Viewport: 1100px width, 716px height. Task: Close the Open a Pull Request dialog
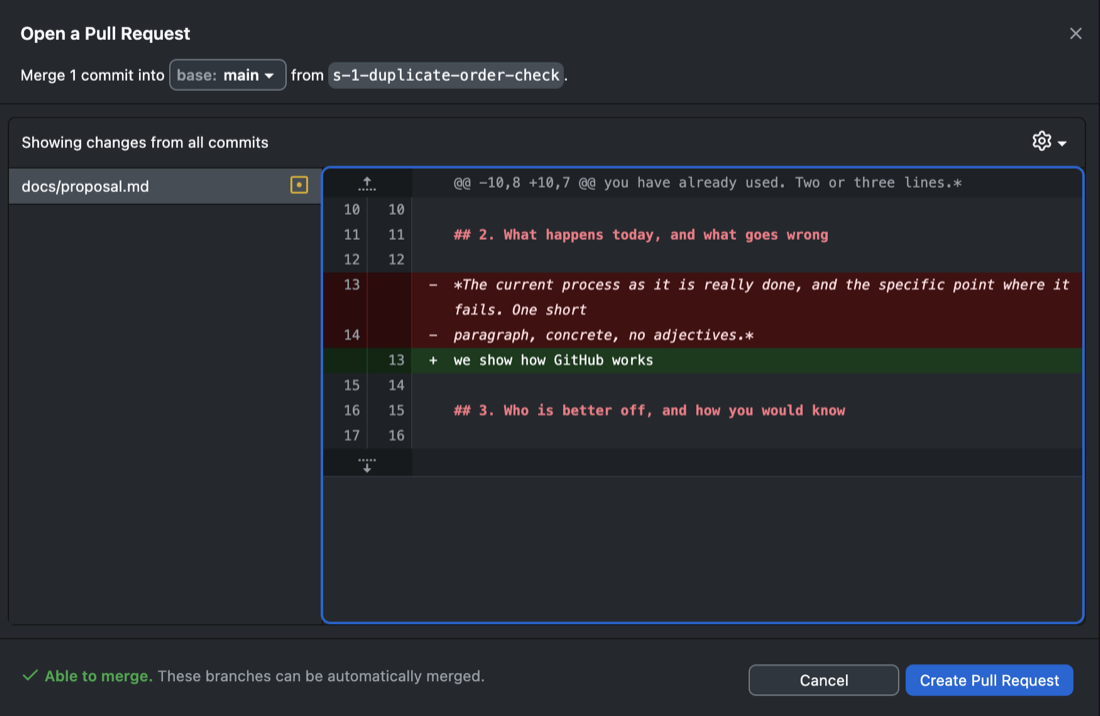1075,34
